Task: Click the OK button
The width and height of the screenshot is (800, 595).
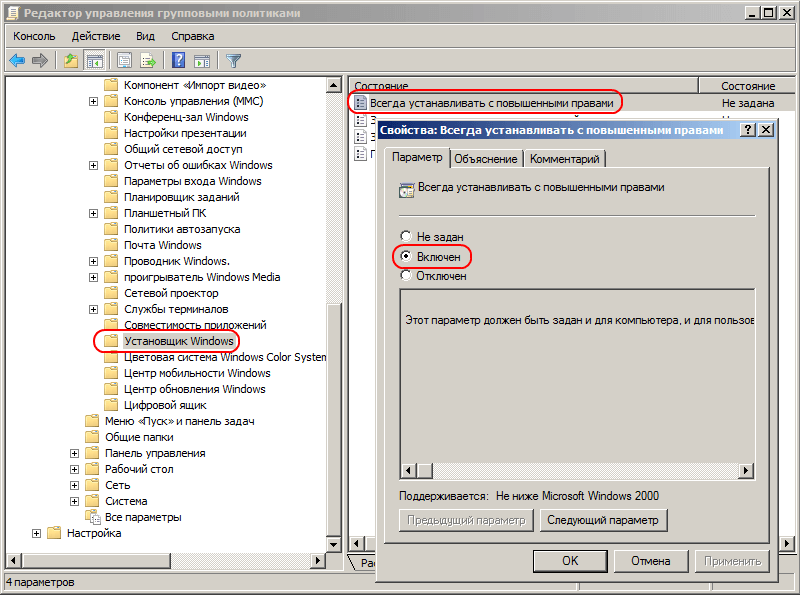Action: coord(570,561)
